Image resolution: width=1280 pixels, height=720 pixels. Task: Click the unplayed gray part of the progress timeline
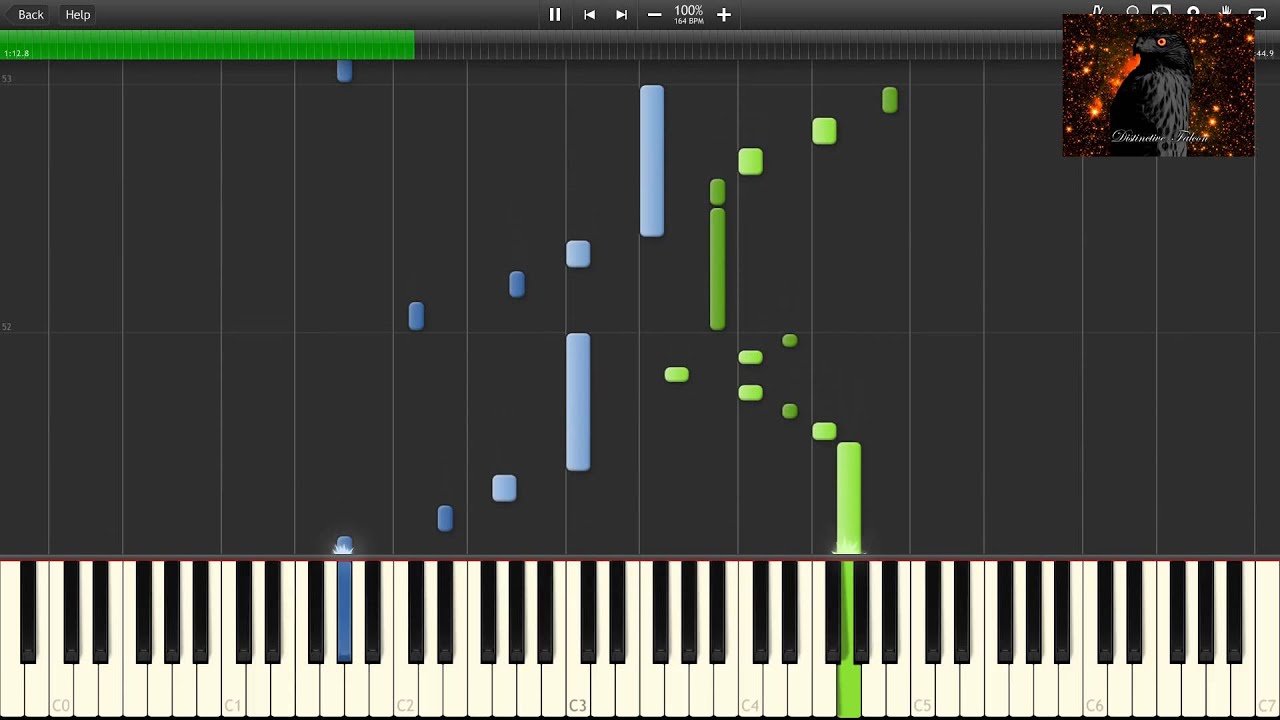[738, 45]
